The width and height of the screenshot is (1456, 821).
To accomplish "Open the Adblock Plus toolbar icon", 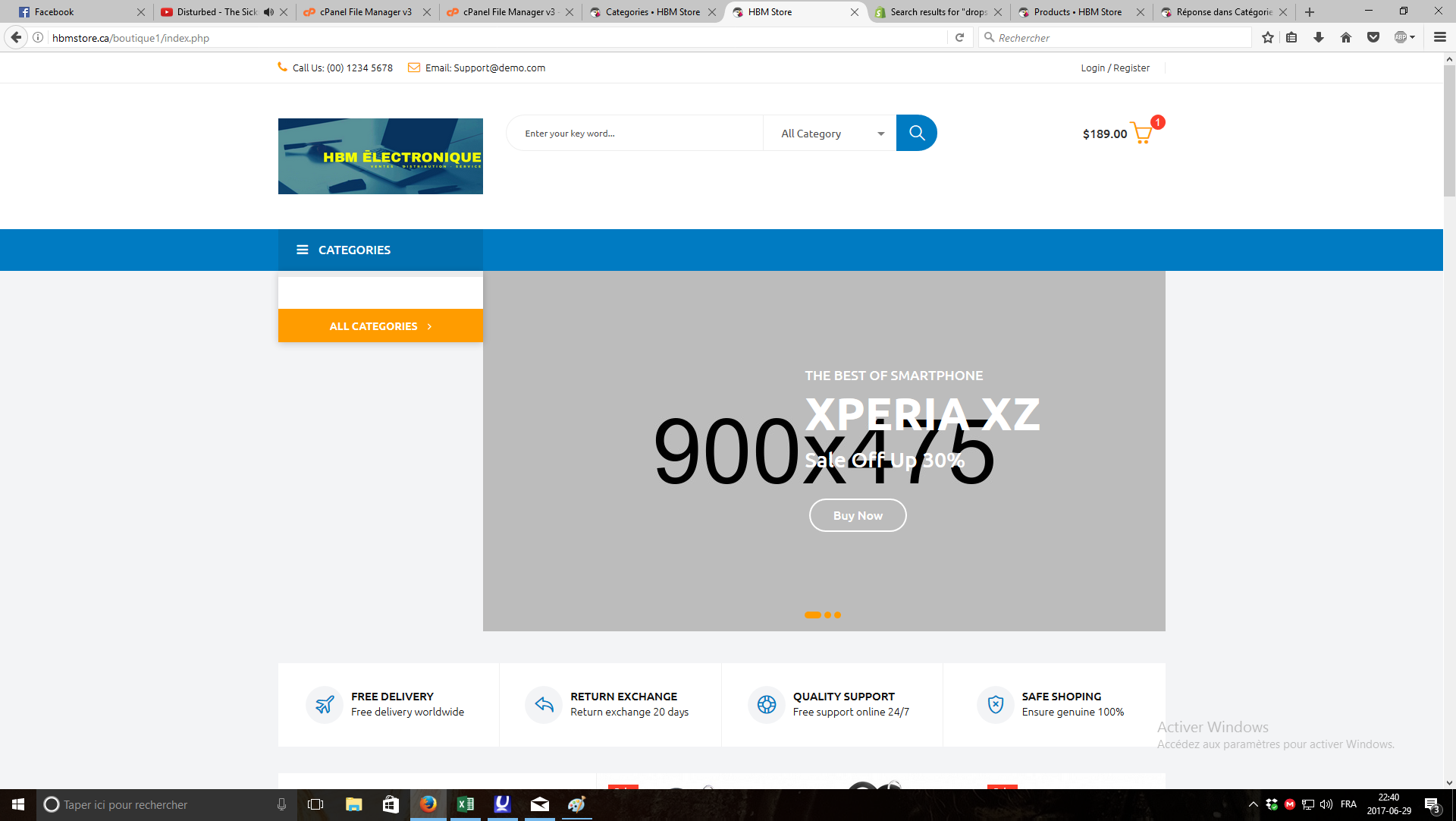I will click(x=1404, y=37).
